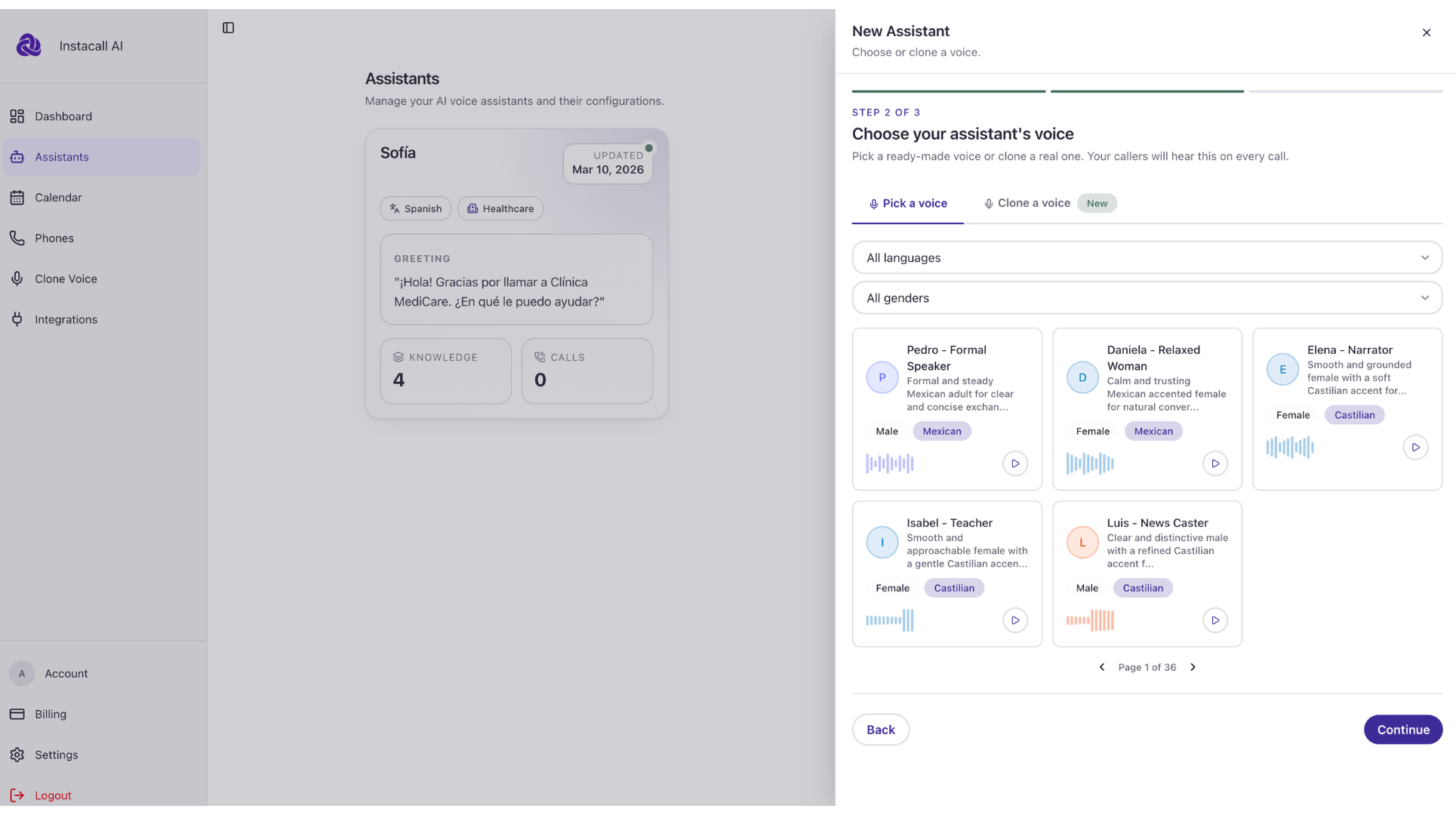The image size is (1456, 815).
Task: Open Settings from the sidebar
Action: click(57, 755)
